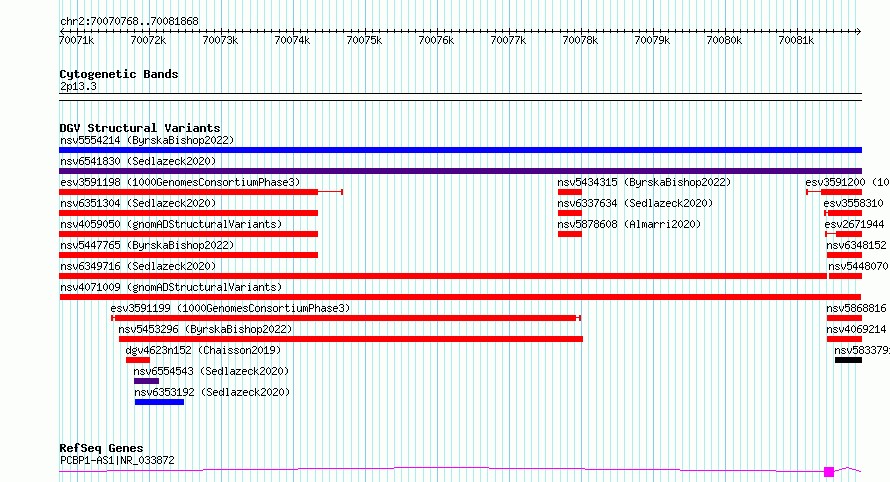890x482 pixels.
Task: Open nsv5447765 (ByrskaBishop2022) label
Action: (147, 245)
